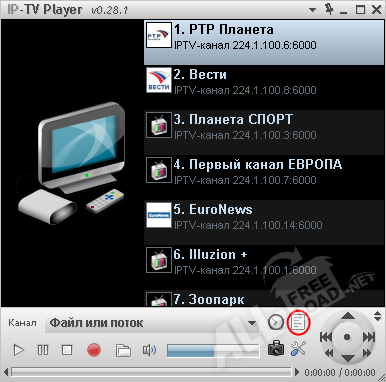Select channel 5. EuroNews
386x382 pixels.
(x=264, y=222)
